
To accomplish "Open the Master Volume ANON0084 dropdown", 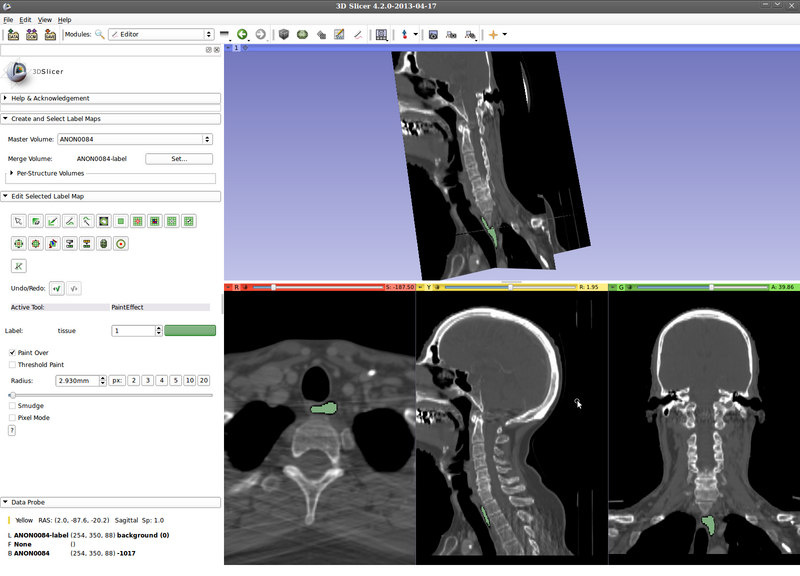I will 135,139.
